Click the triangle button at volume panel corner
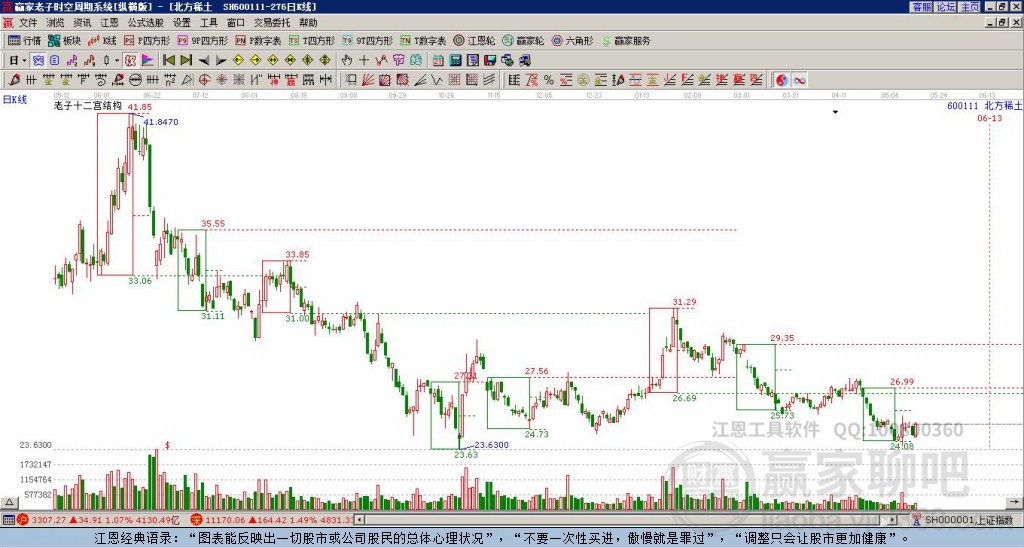 [x=9, y=503]
